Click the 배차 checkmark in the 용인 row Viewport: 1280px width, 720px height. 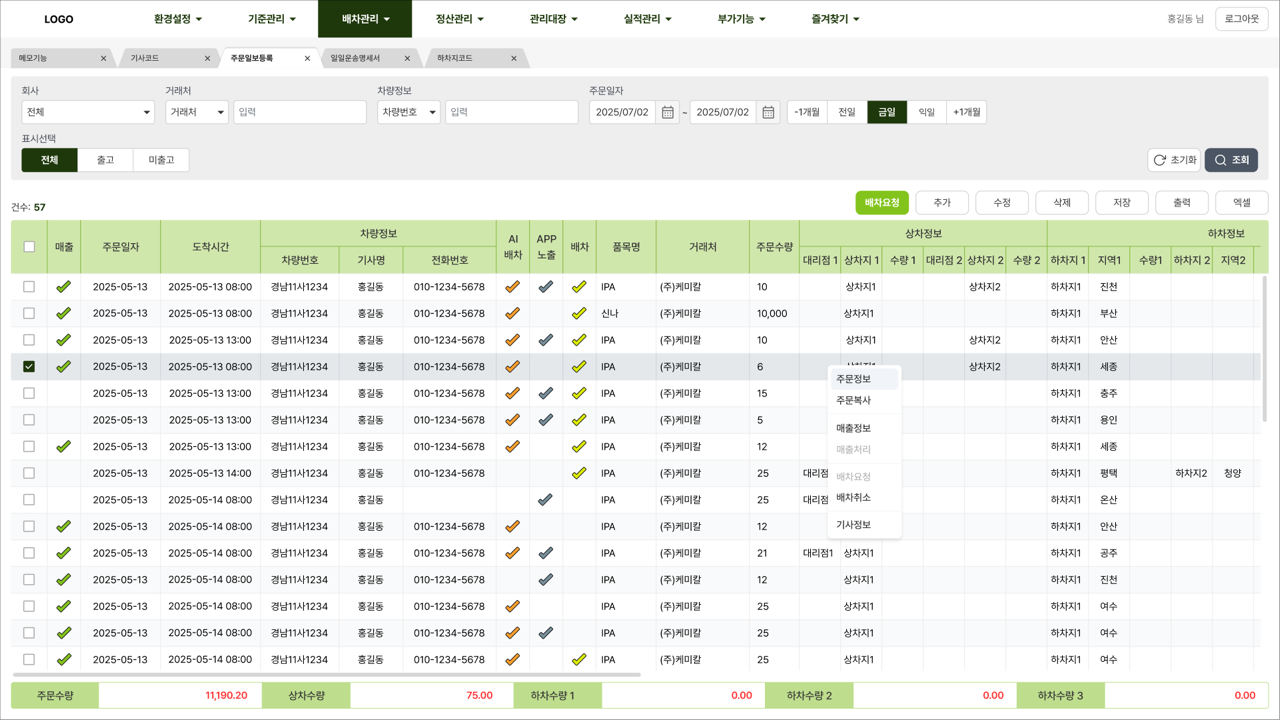coord(579,420)
